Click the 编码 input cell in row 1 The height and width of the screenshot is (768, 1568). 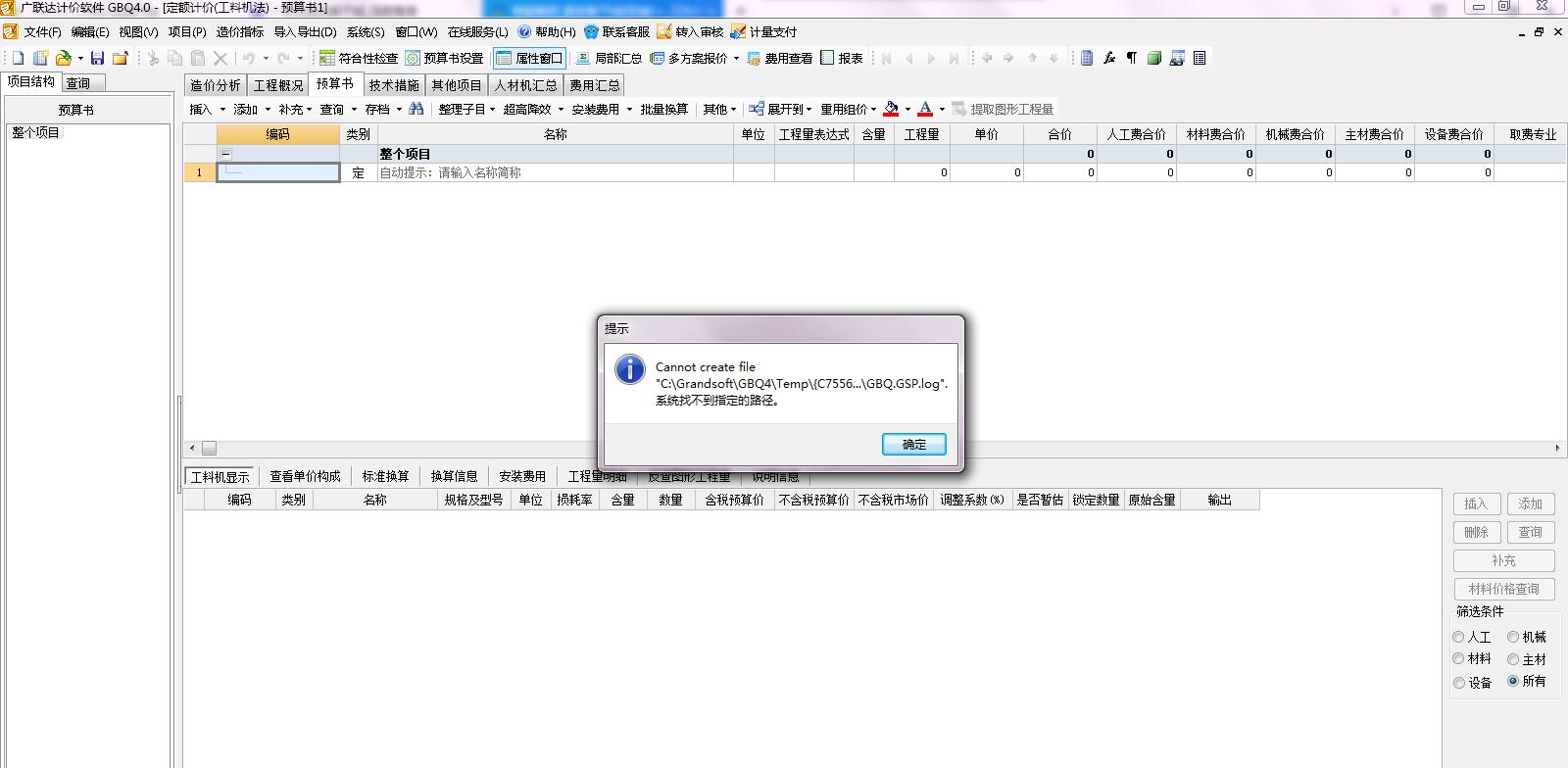278,172
